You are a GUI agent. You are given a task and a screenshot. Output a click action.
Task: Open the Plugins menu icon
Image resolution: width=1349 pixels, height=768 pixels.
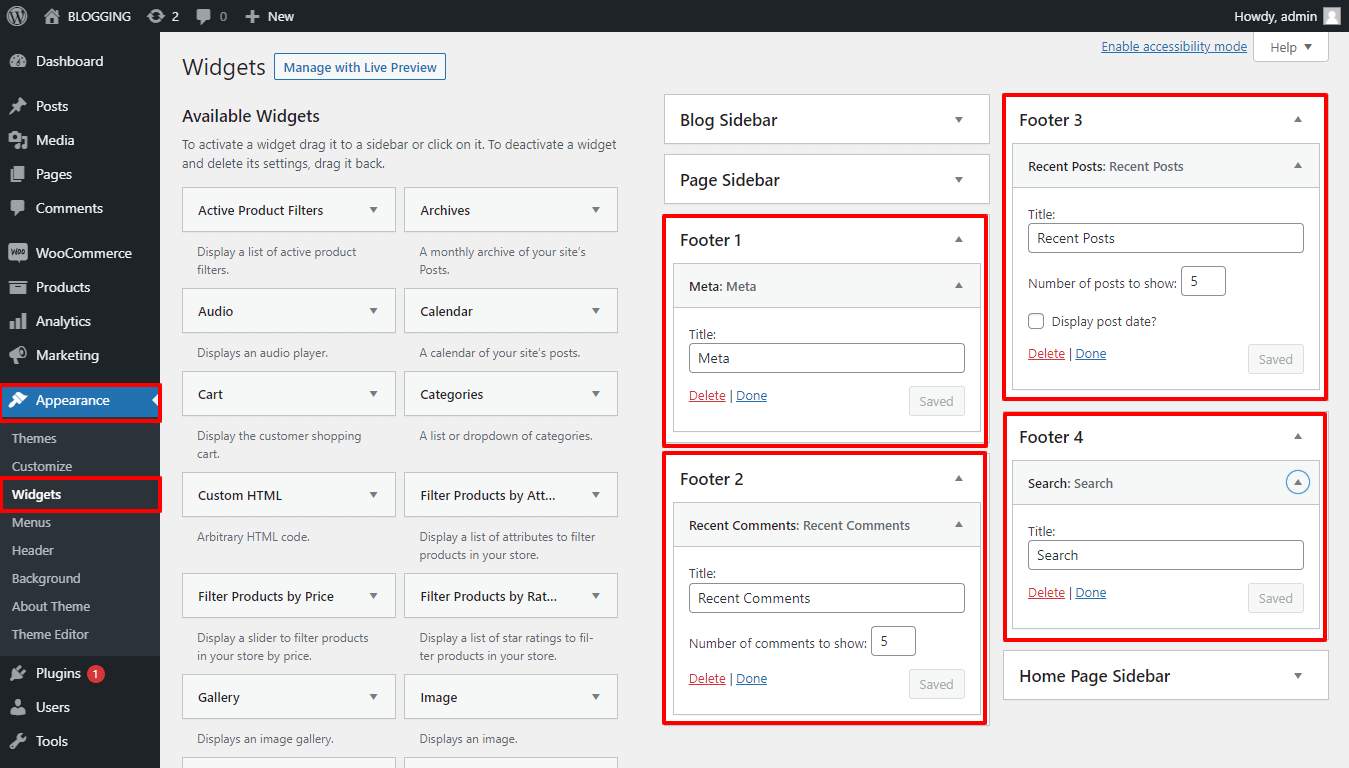coord(18,674)
